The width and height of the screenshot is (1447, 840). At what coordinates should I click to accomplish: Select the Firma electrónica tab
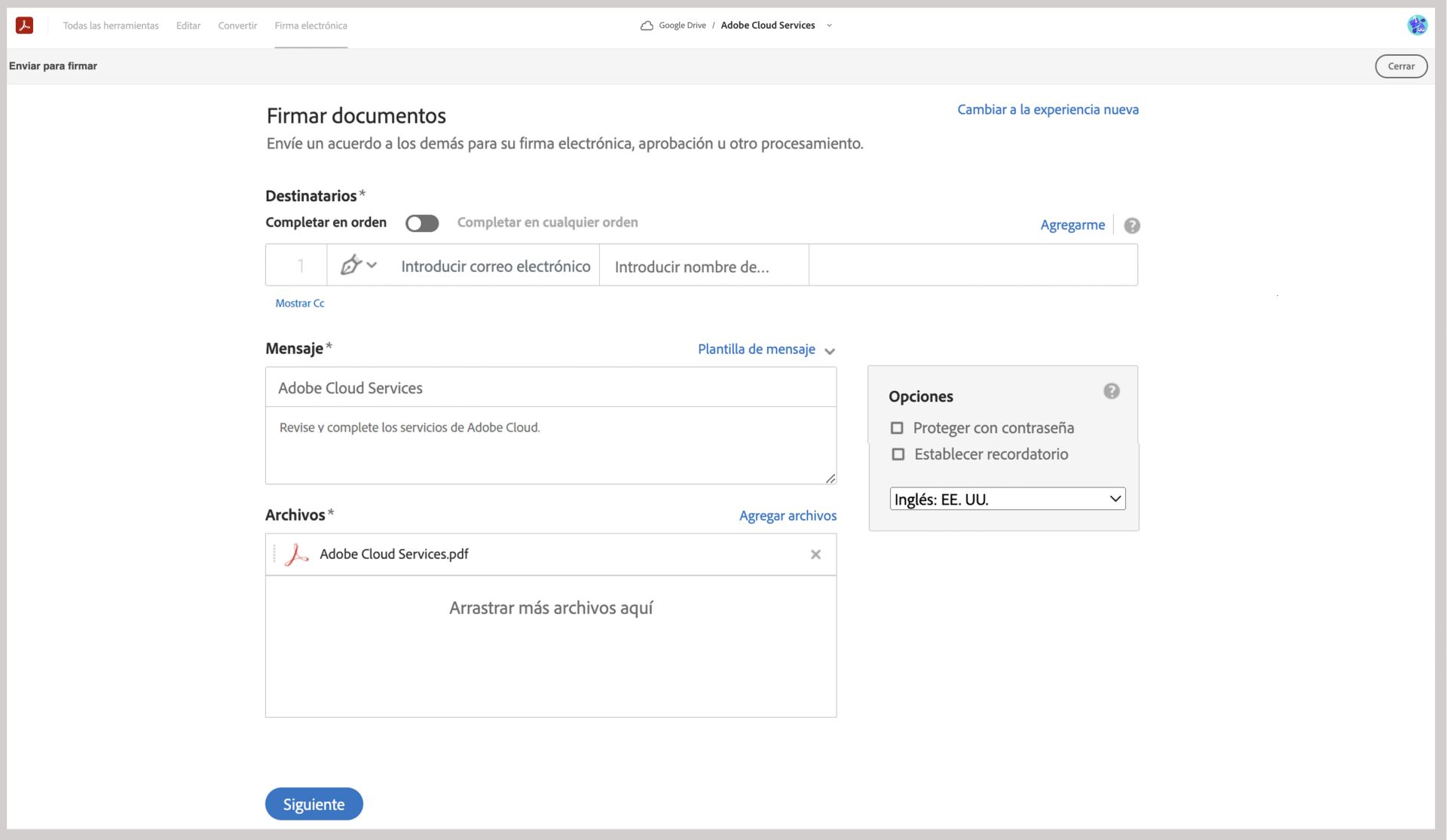[311, 26]
